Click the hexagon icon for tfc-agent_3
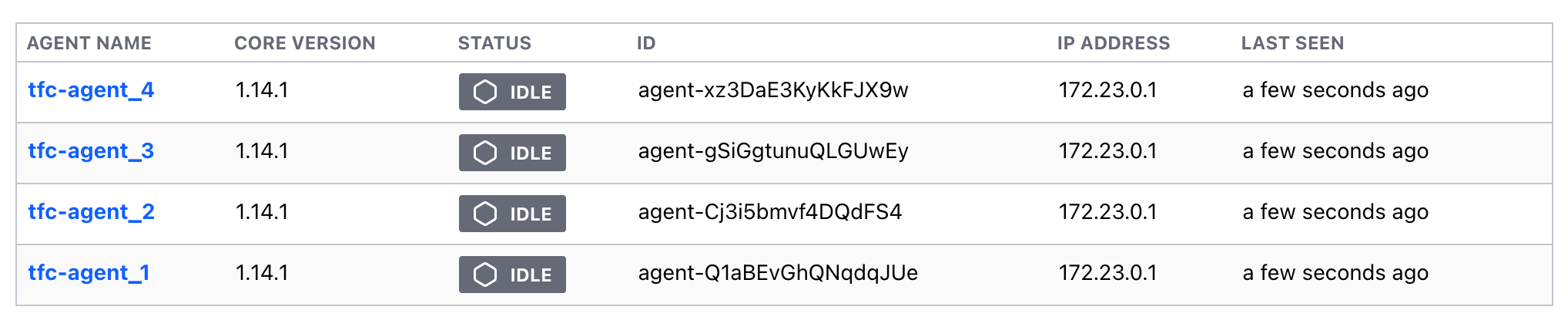 point(485,153)
